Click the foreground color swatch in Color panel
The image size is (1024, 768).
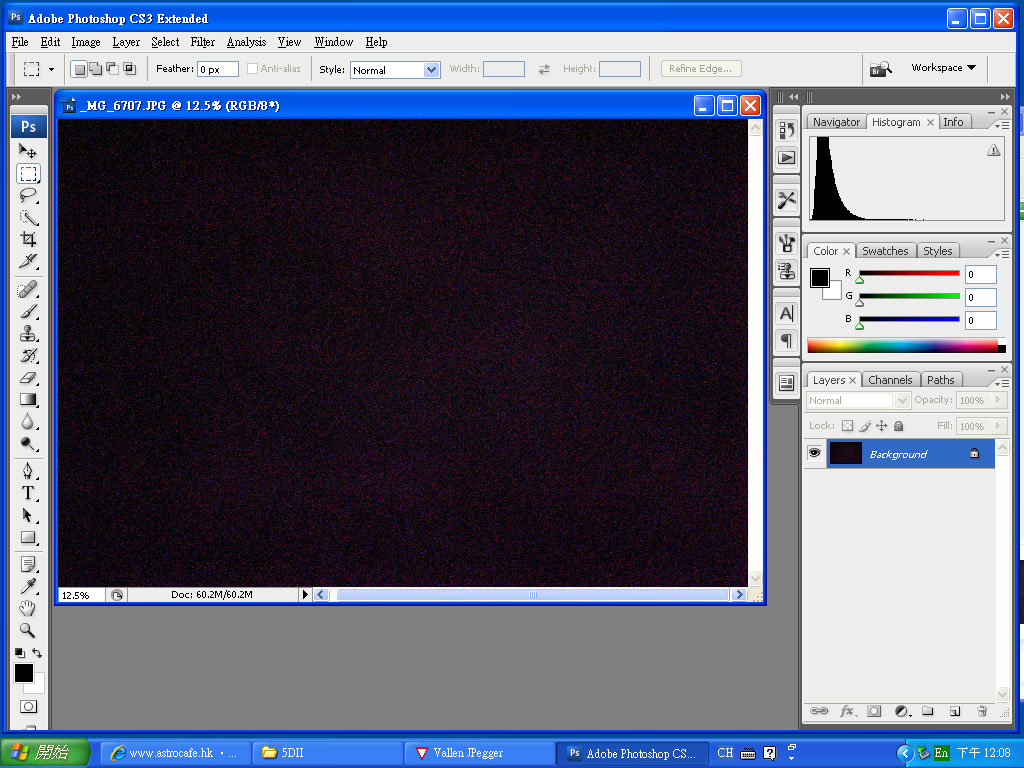click(x=820, y=278)
